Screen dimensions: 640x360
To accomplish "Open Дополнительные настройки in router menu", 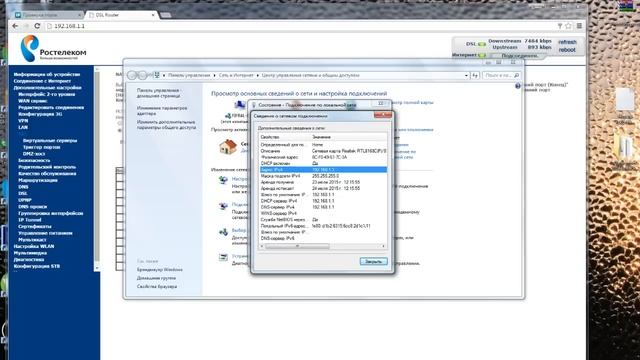I will pyautogui.click(x=47, y=87).
